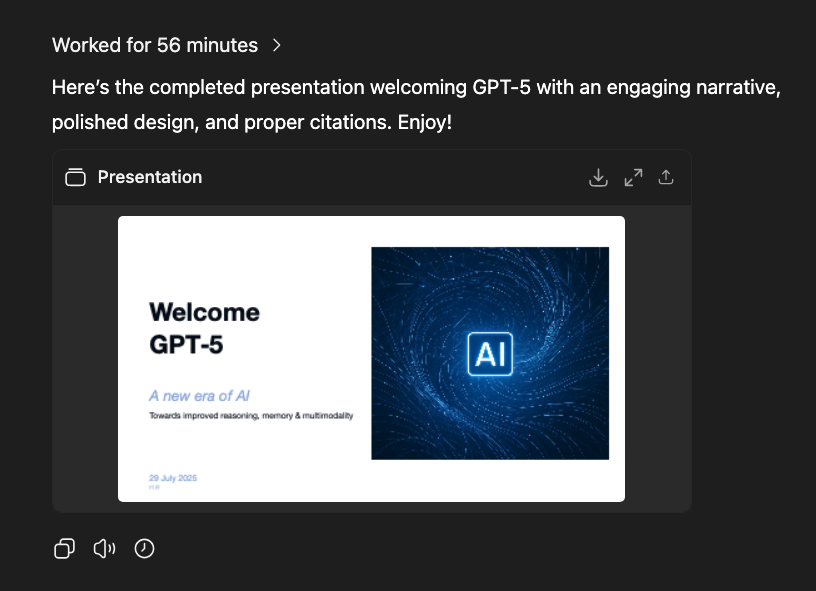Click the Presentation slides icon
Screen dimensions: 816x591
point(75,177)
